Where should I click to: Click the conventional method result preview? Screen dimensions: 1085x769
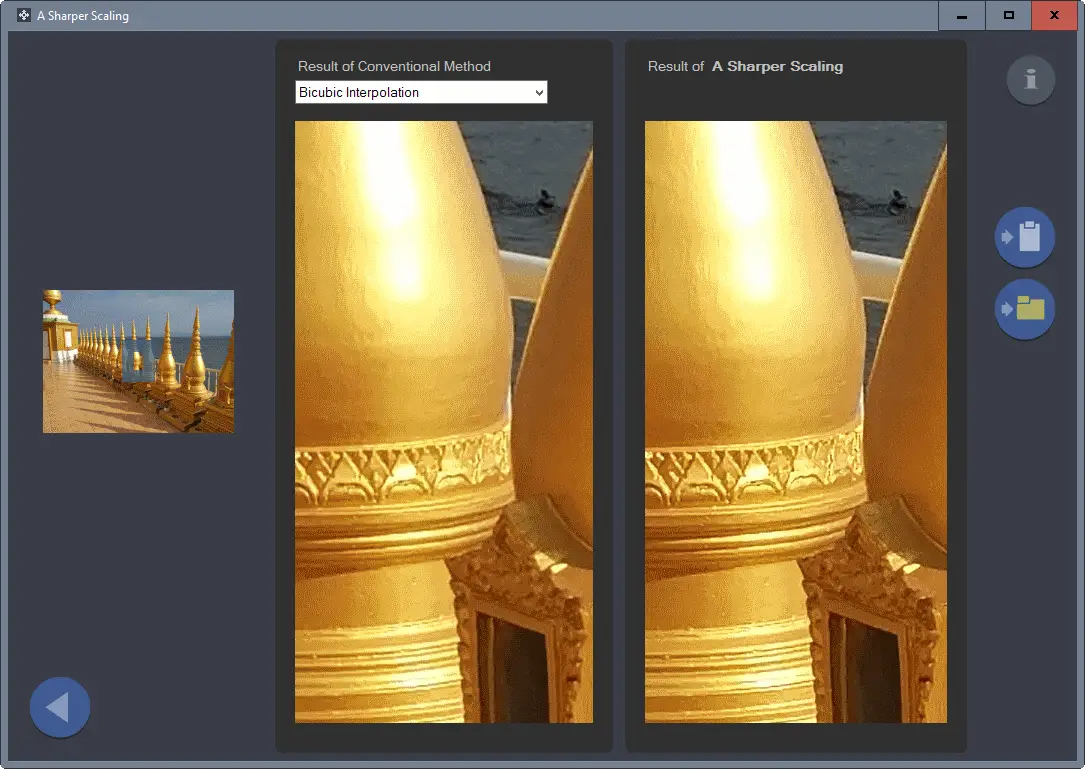coord(444,422)
